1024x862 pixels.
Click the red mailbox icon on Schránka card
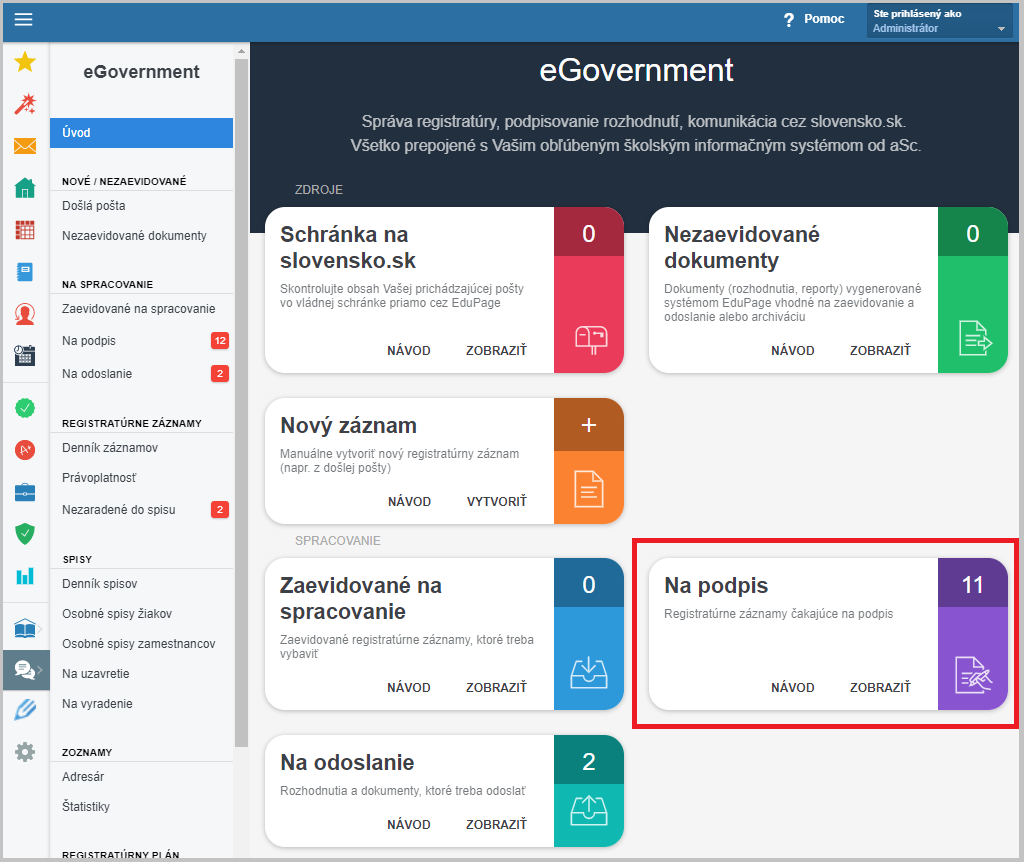click(x=590, y=340)
